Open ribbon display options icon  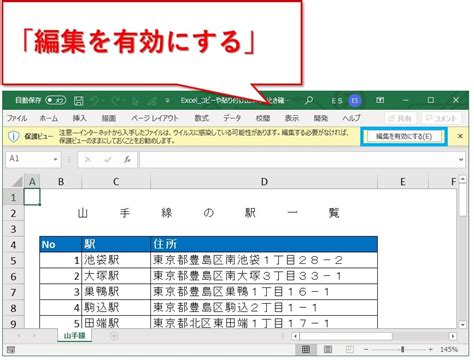pos(380,100)
